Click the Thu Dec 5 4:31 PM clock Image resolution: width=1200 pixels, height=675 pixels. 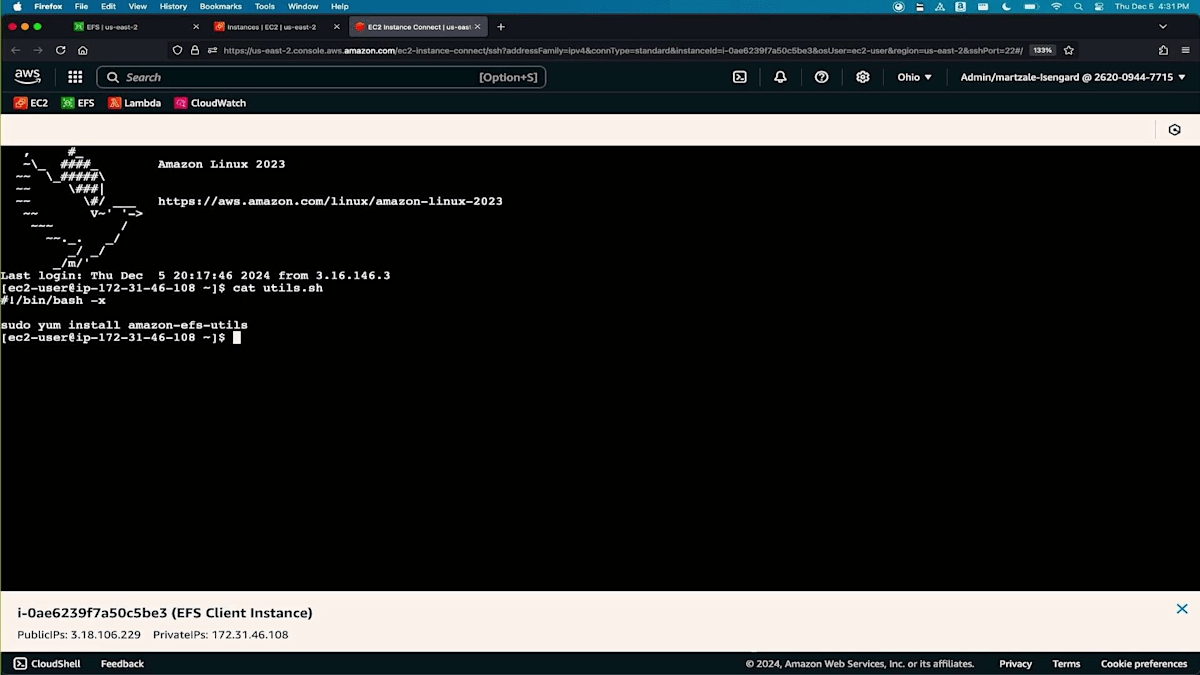1151,6
